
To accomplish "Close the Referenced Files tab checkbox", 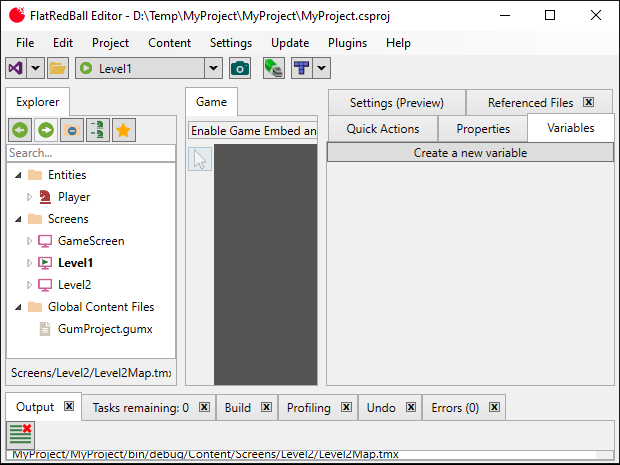I will tap(589, 102).
